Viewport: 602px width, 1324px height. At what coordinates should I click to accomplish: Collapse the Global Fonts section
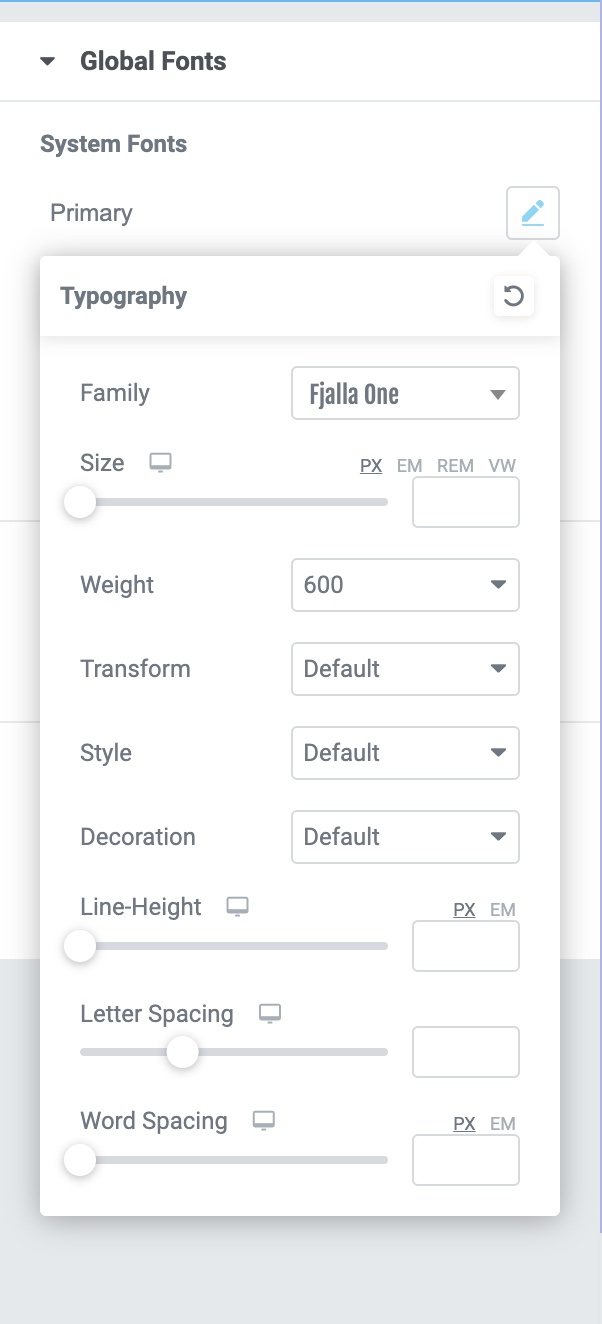47,62
